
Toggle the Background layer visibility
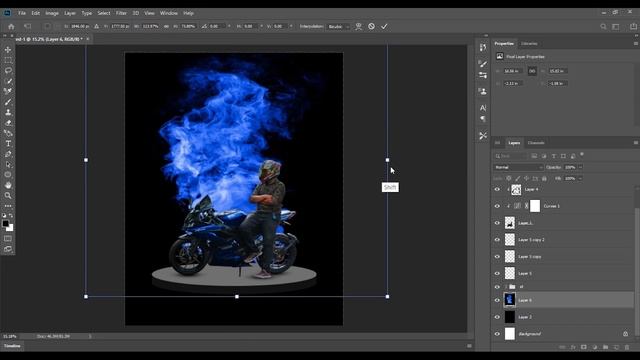(497, 334)
